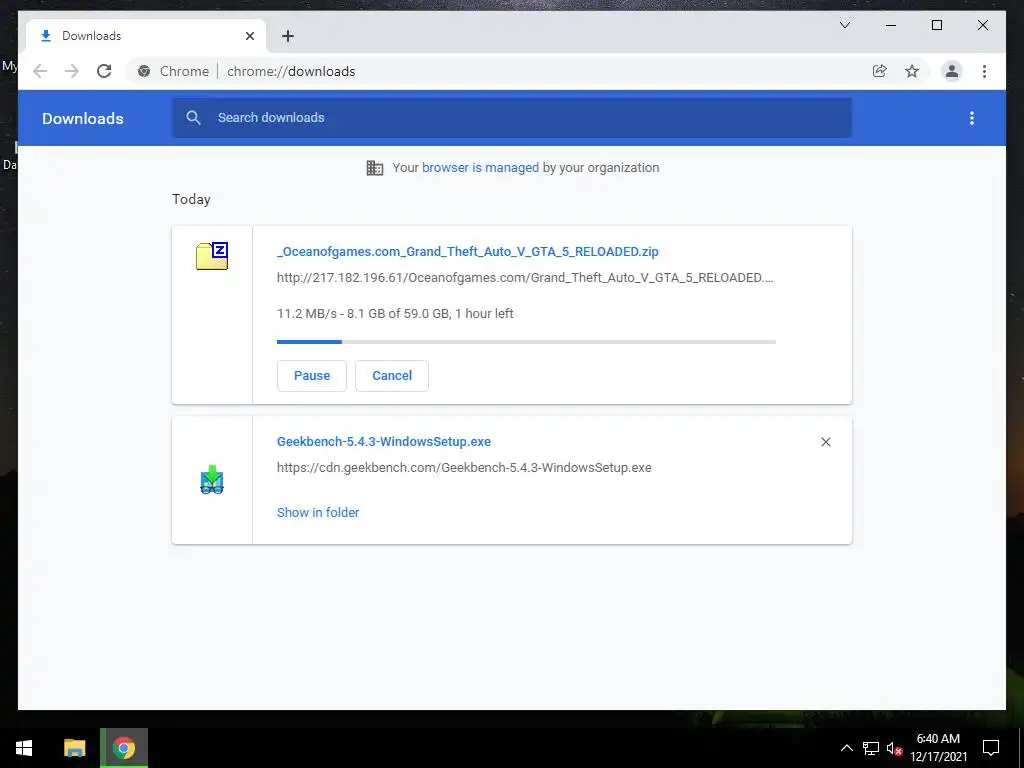Screen dimensions: 1024x768
Task: Minimize the Chrome window
Action: coord(891,25)
